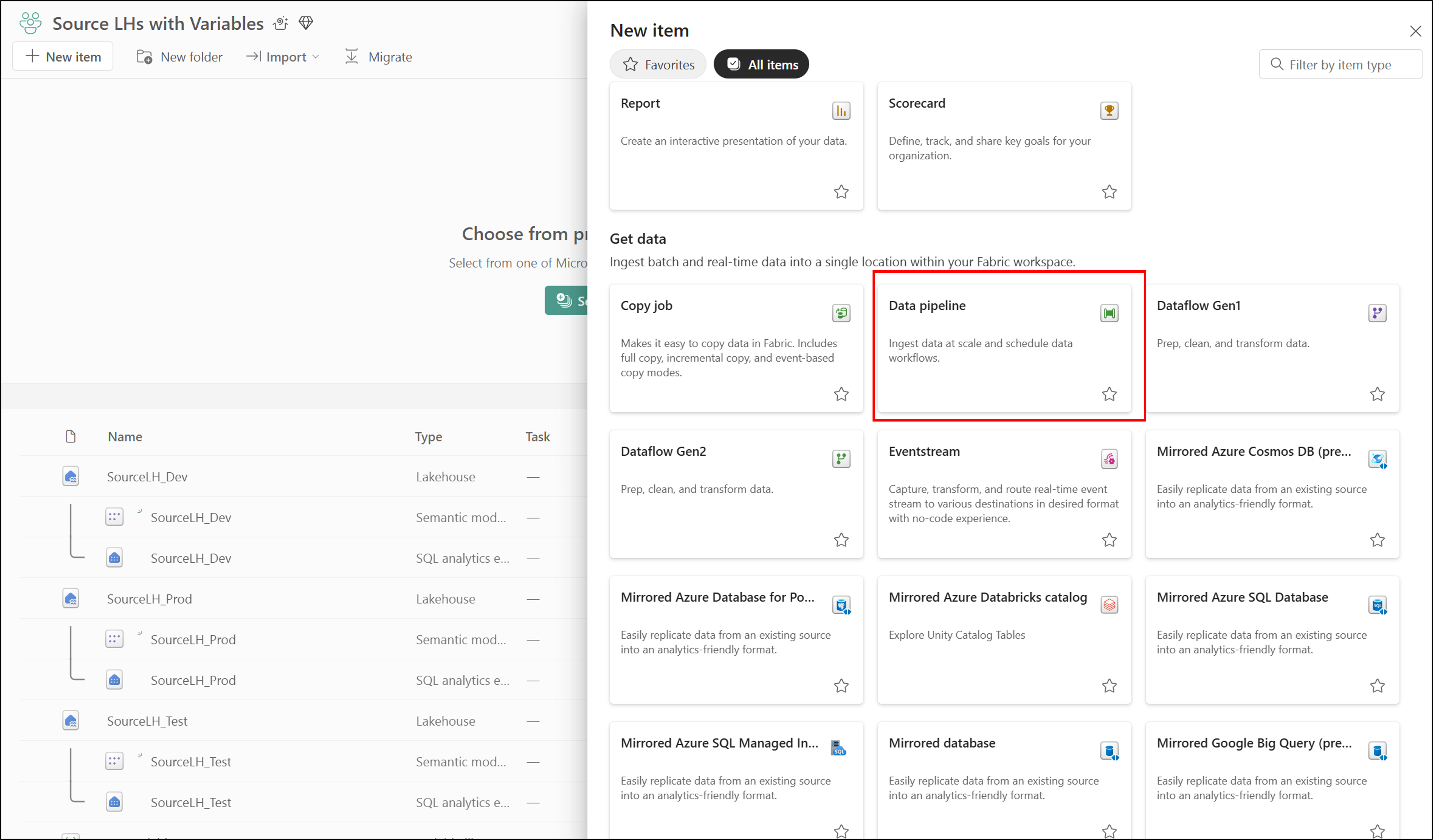Click the New folder button
The image size is (1433, 840).
(180, 57)
